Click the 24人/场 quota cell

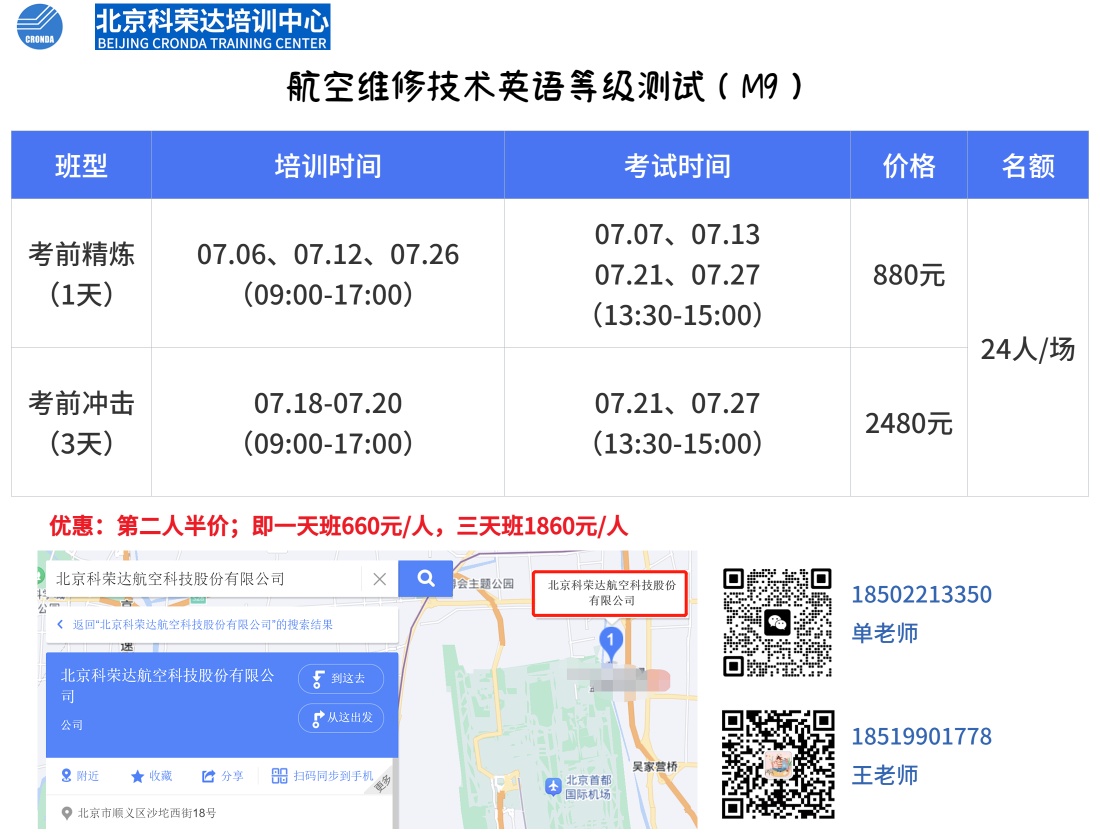pos(1028,349)
